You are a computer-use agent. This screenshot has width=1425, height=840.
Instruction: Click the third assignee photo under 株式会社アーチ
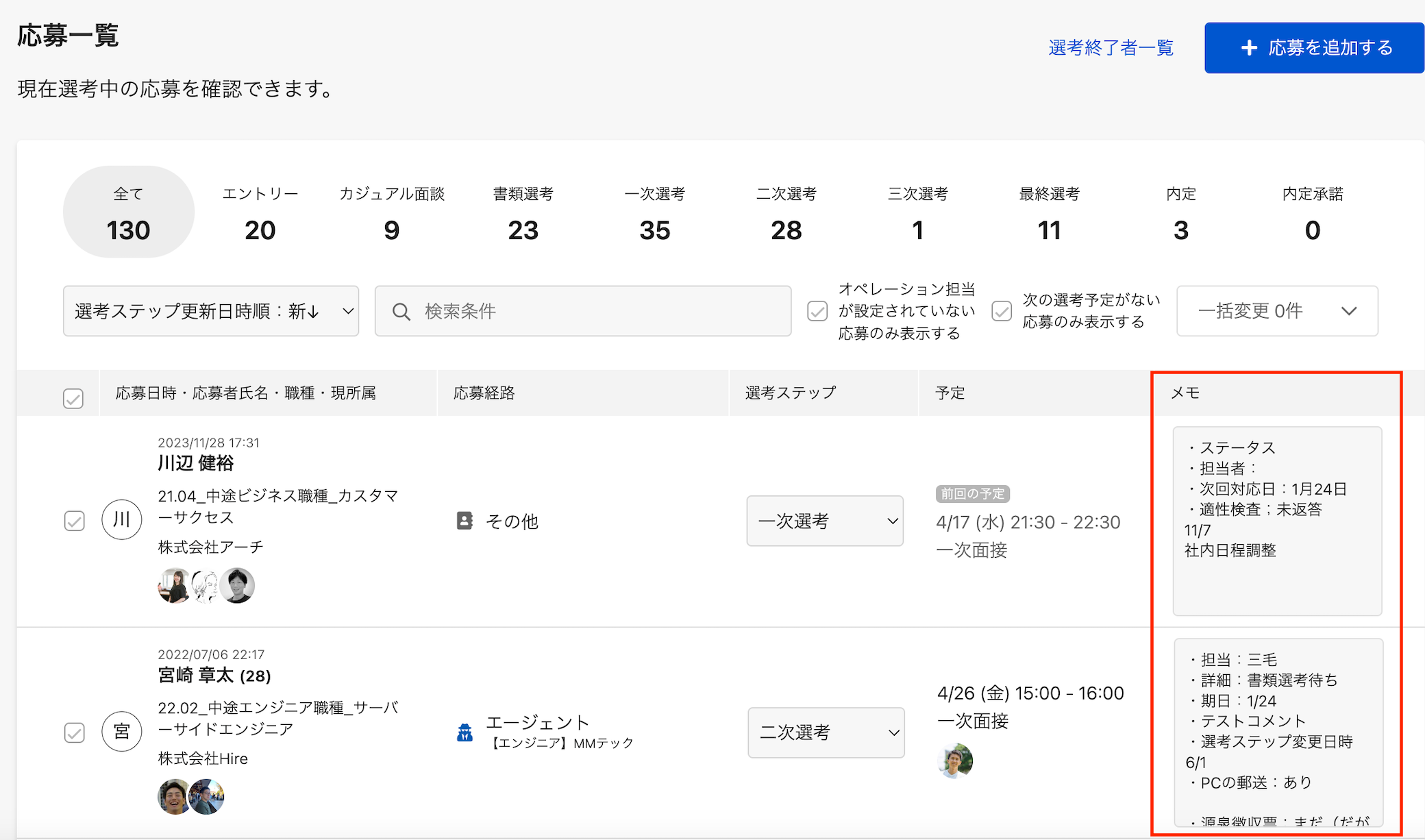tap(237, 586)
